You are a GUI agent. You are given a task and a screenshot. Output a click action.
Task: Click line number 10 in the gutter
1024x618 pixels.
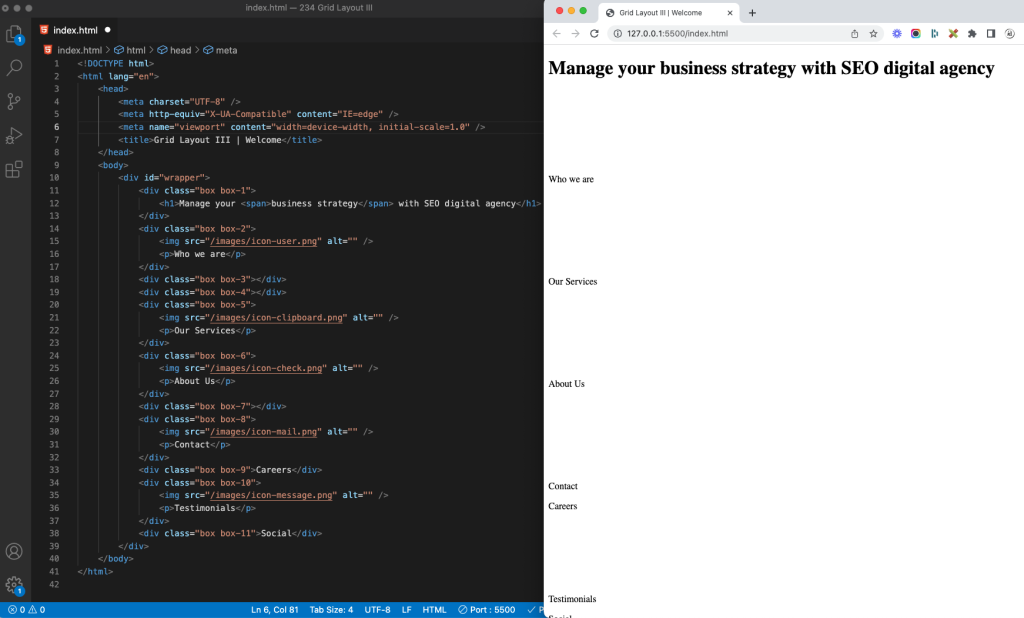click(x=54, y=178)
